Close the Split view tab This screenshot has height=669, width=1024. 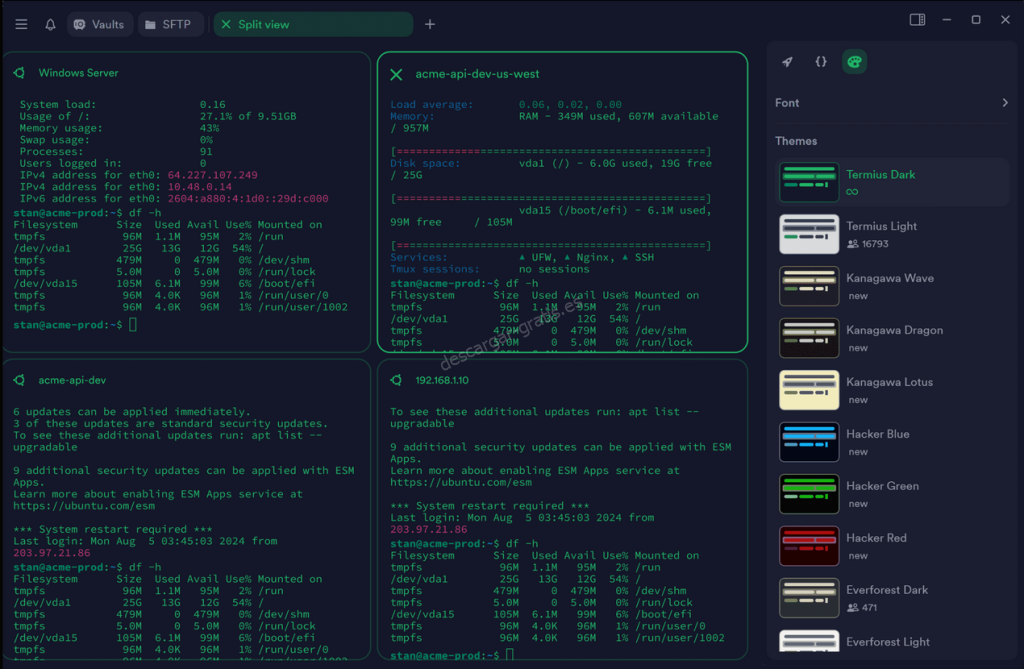[224, 25]
